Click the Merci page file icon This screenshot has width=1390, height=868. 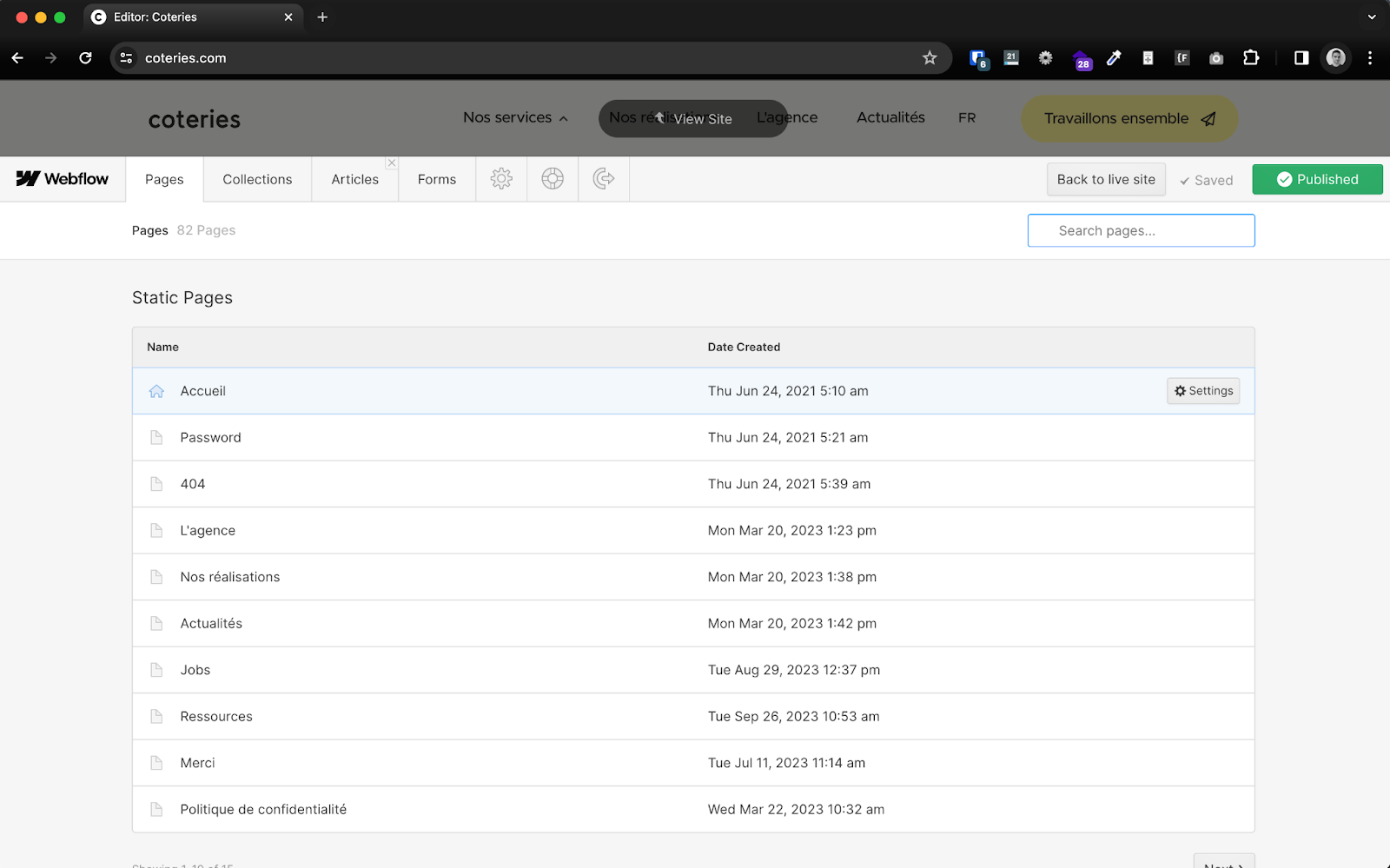coord(156,763)
